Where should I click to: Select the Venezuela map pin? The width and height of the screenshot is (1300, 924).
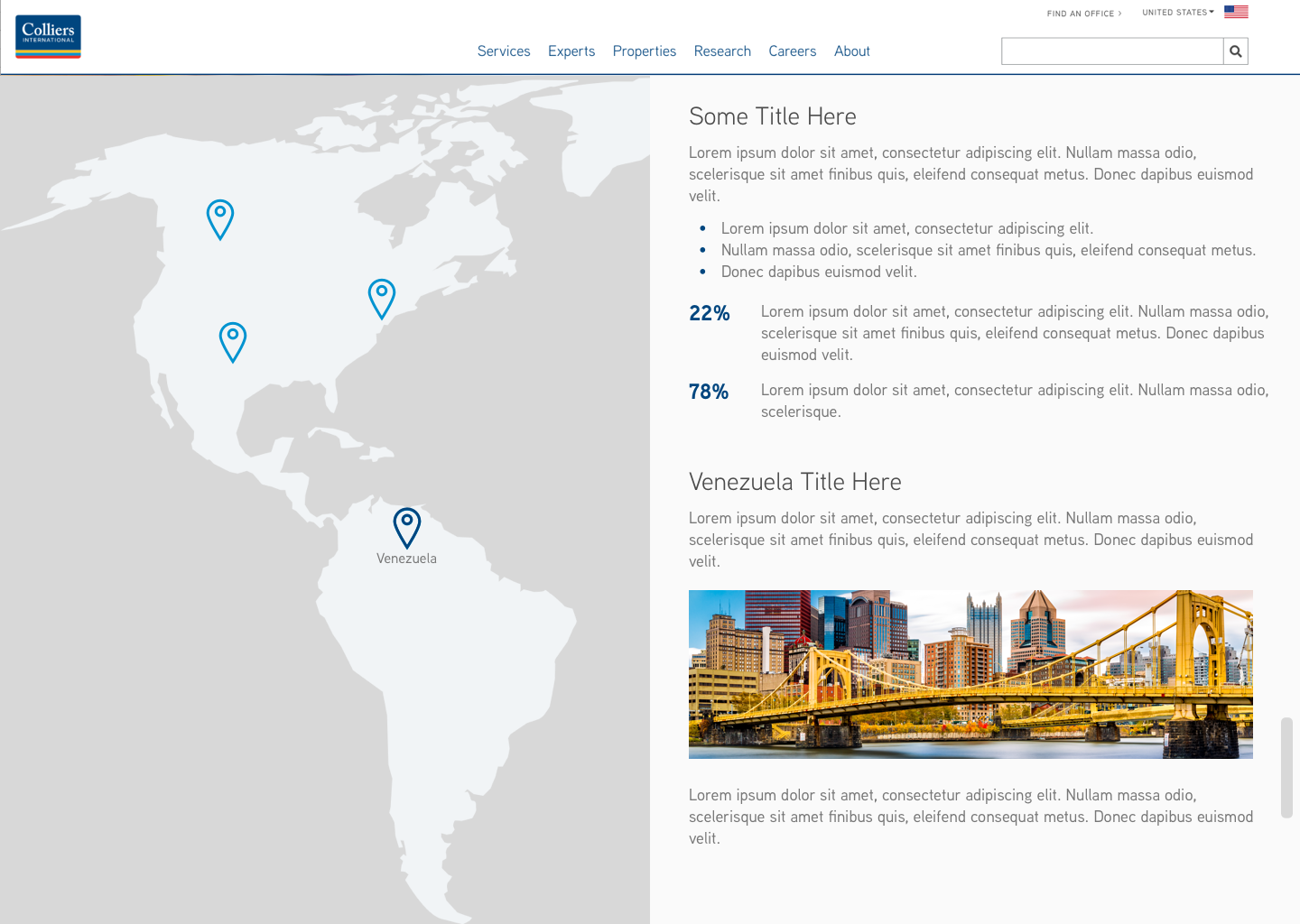[x=407, y=526]
